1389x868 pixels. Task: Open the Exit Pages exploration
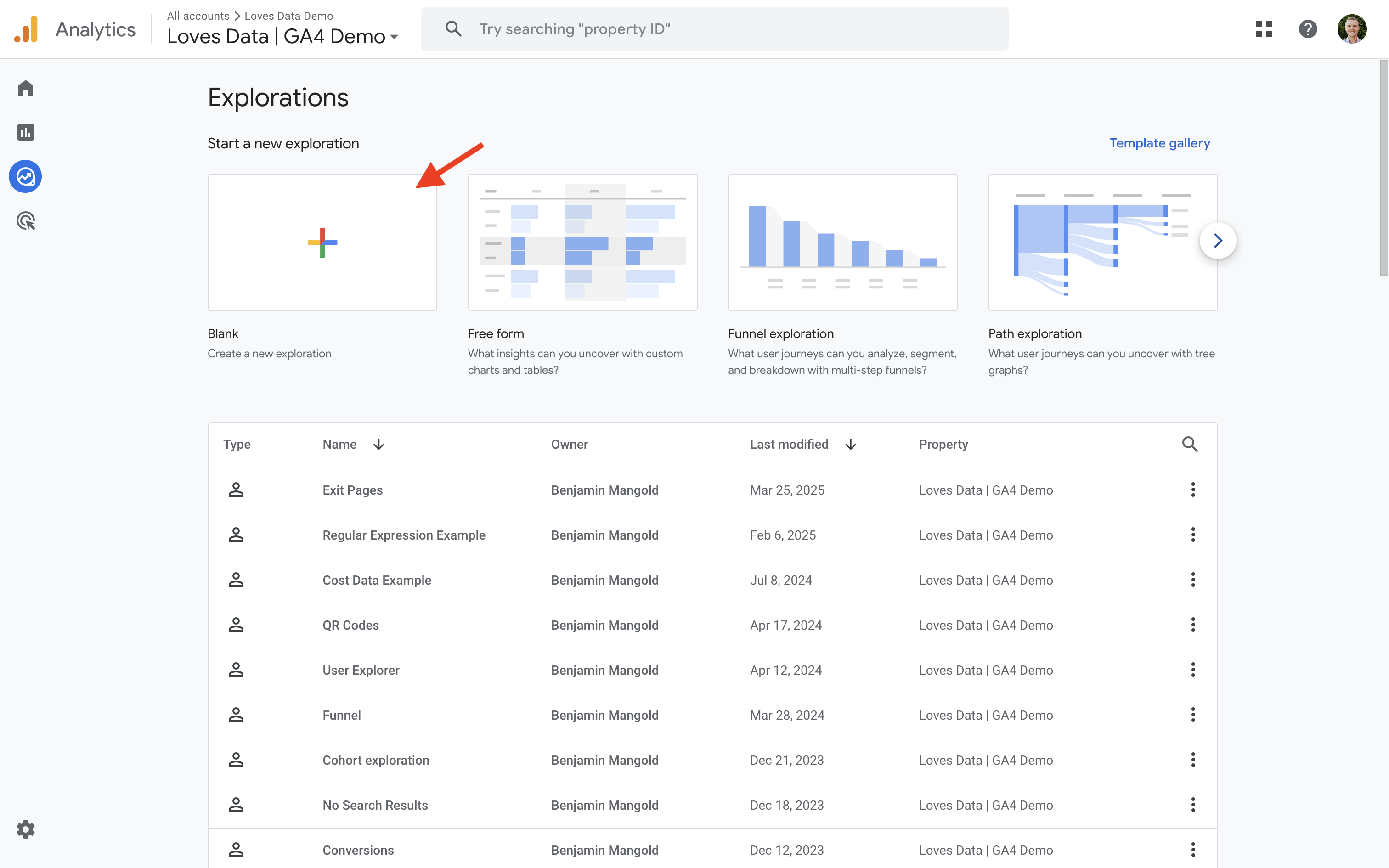point(352,490)
